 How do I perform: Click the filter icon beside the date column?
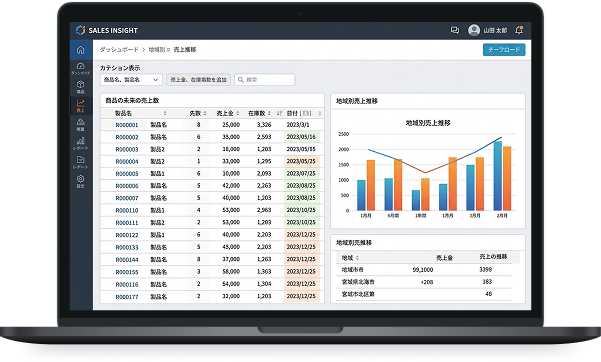279,113
